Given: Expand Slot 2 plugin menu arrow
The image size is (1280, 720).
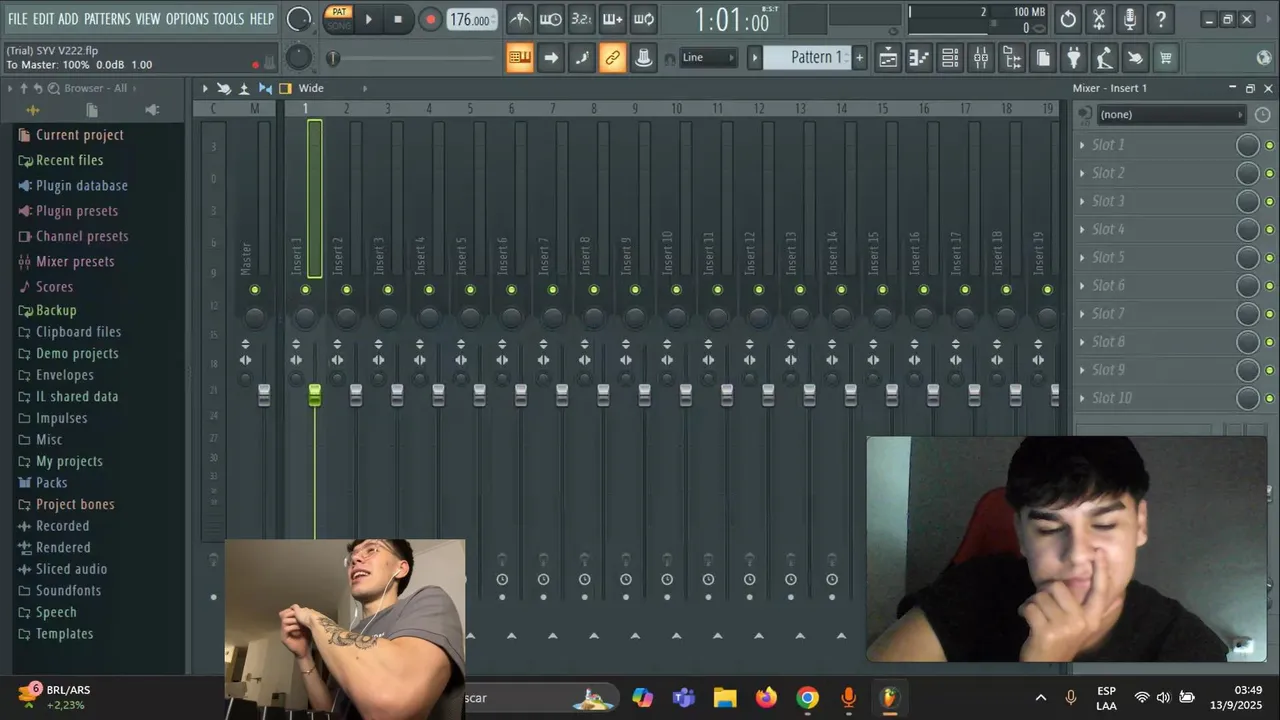Looking at the screenshot, I should [1081, 173].
